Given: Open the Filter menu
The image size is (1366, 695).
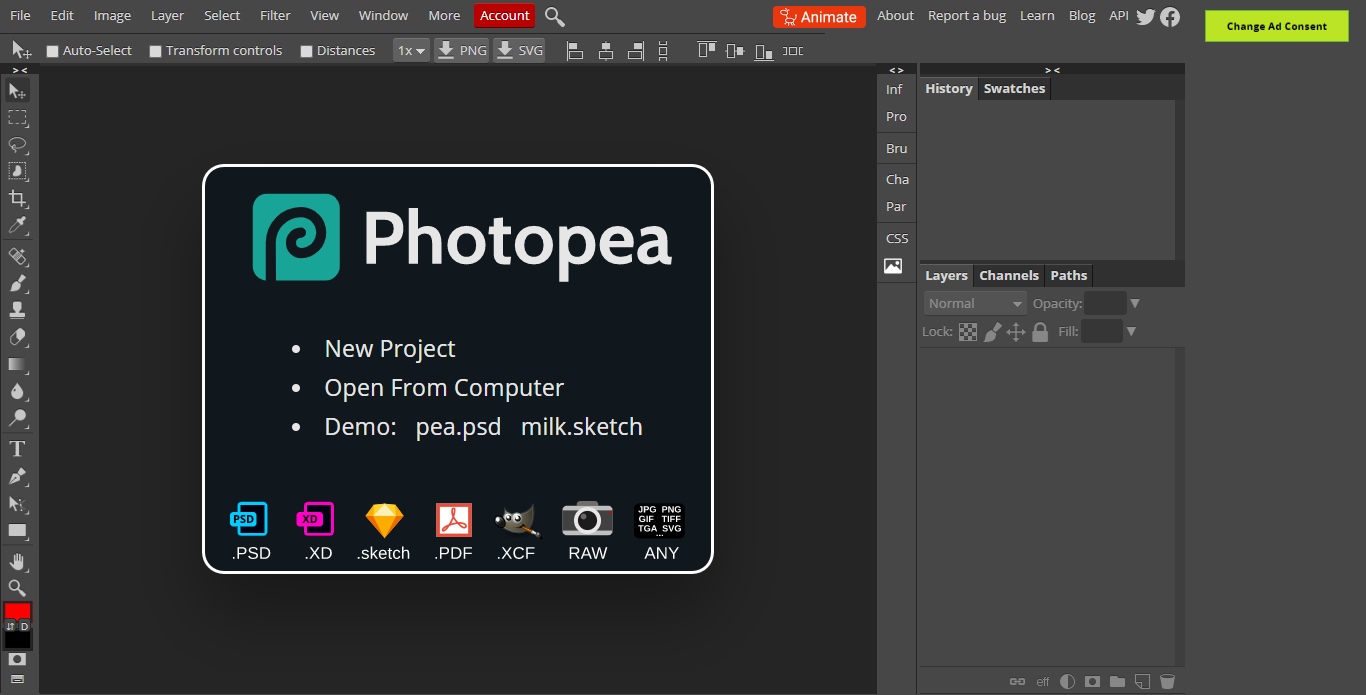Looking at the screenshot, I should point(275,15).
